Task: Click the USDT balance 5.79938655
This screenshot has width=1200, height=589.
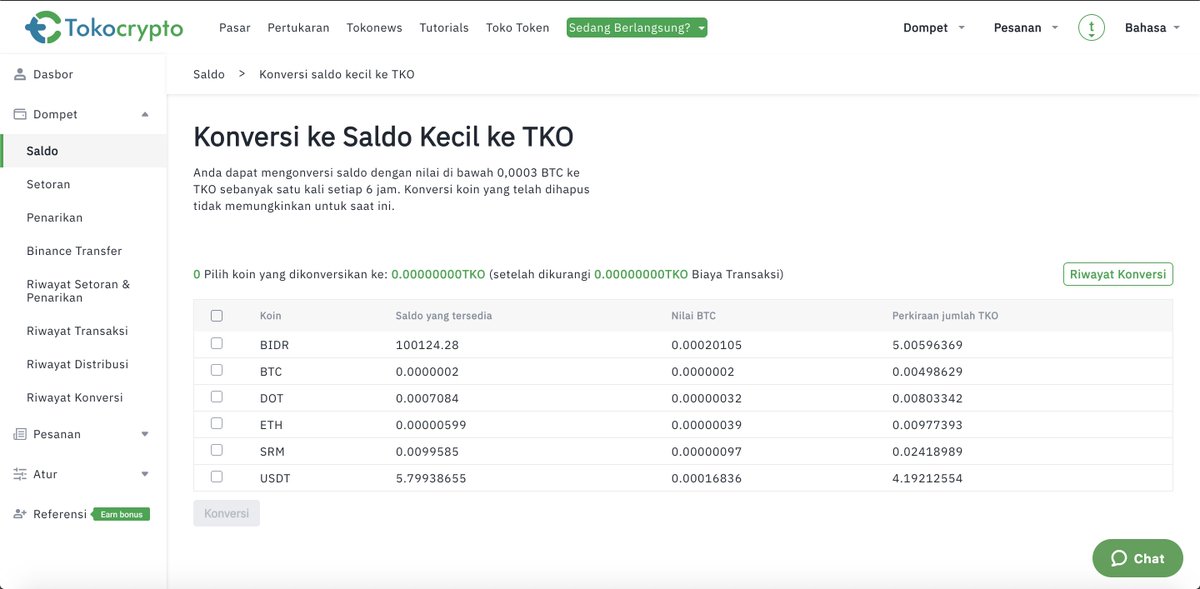Action: pos(431,478)
